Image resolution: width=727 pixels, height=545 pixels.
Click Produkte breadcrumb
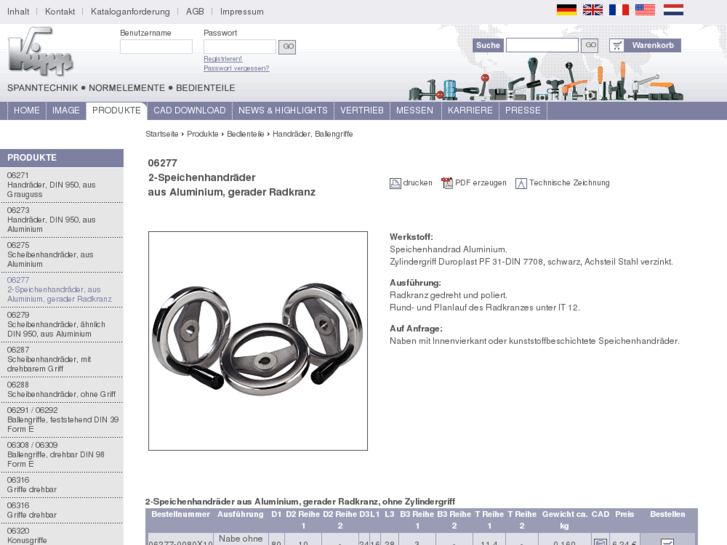(x=203, y=134)
